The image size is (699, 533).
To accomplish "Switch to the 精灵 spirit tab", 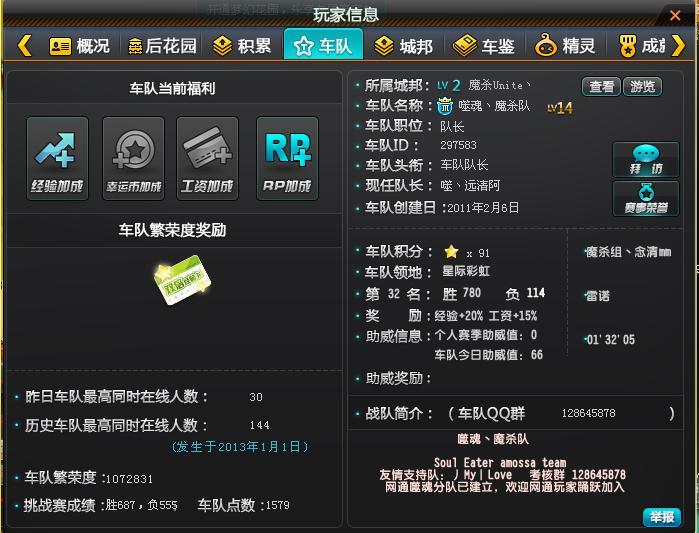I will coord(567,46).
